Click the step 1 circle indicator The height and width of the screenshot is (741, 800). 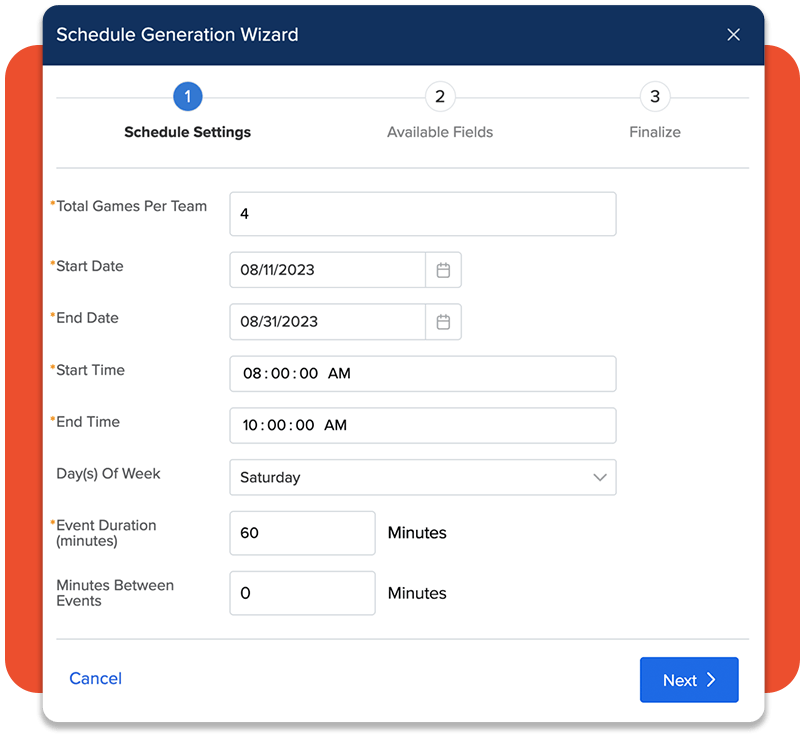click(187, 96)
